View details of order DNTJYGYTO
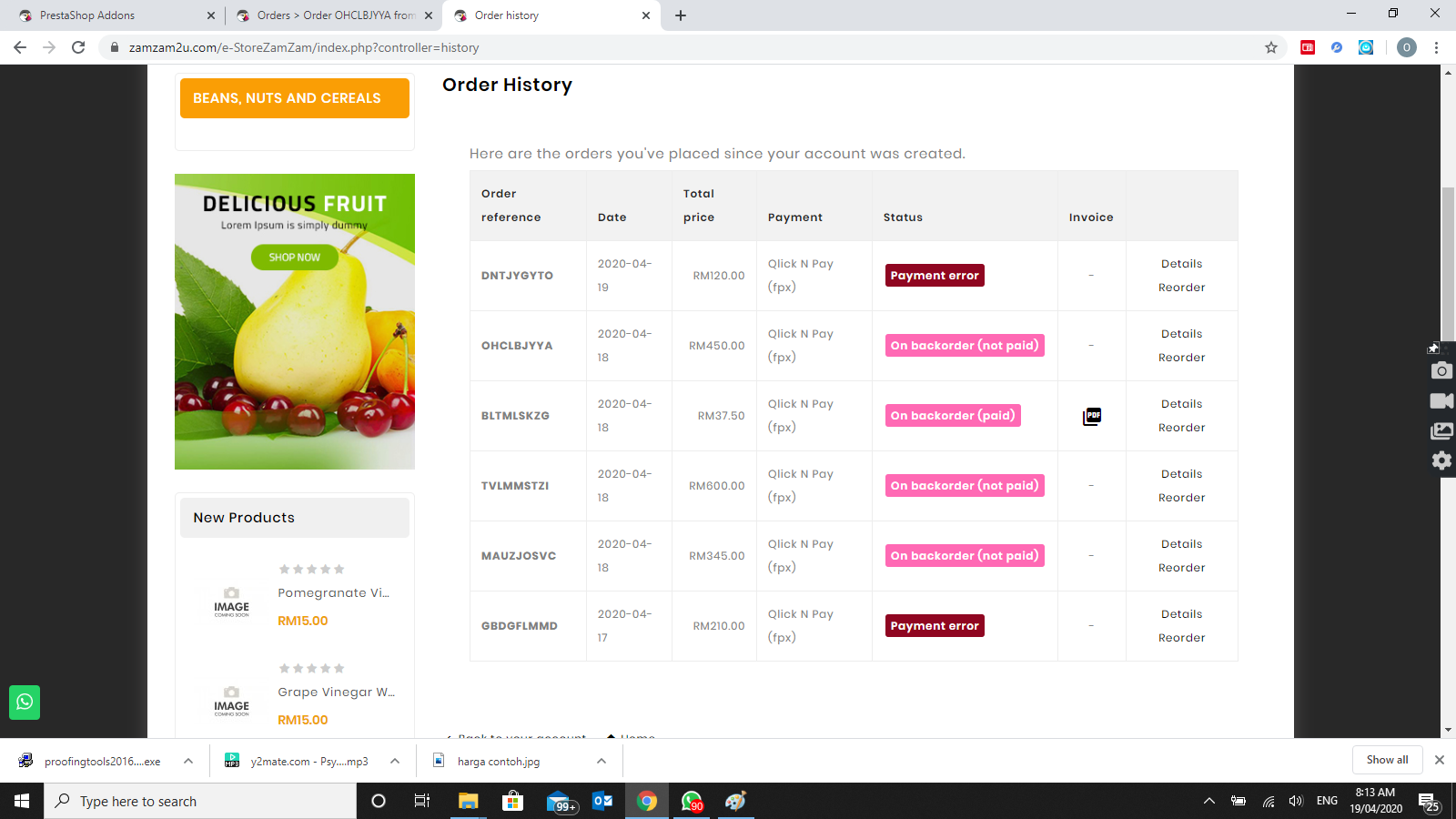This screenshot has width=1456, height=819. click(1181, 264)
